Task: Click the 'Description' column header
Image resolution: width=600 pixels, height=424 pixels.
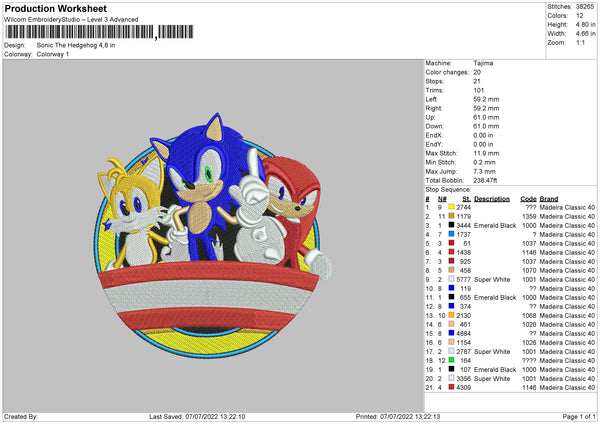Action: 492,199
